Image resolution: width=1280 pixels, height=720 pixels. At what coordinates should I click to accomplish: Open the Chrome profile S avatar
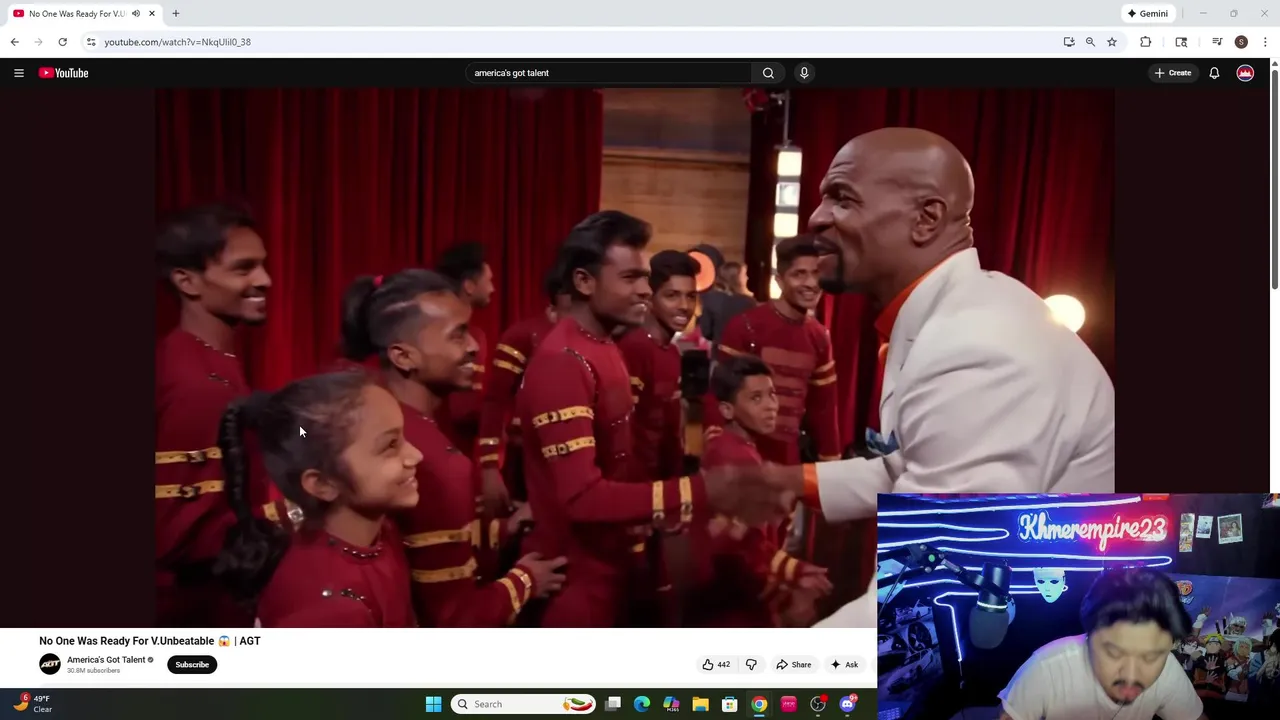(x=1241, y=42)
